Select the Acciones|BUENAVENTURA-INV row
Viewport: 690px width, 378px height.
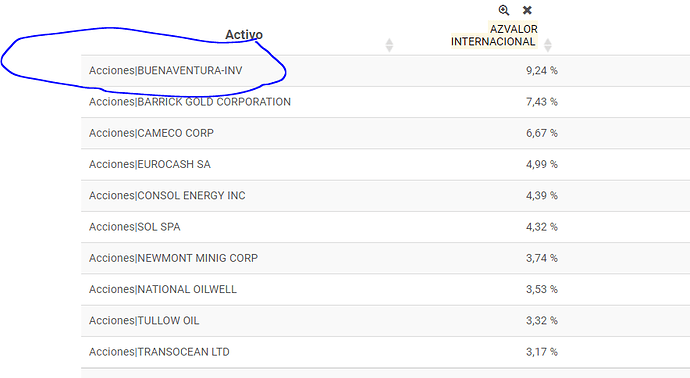click(385, 71)
